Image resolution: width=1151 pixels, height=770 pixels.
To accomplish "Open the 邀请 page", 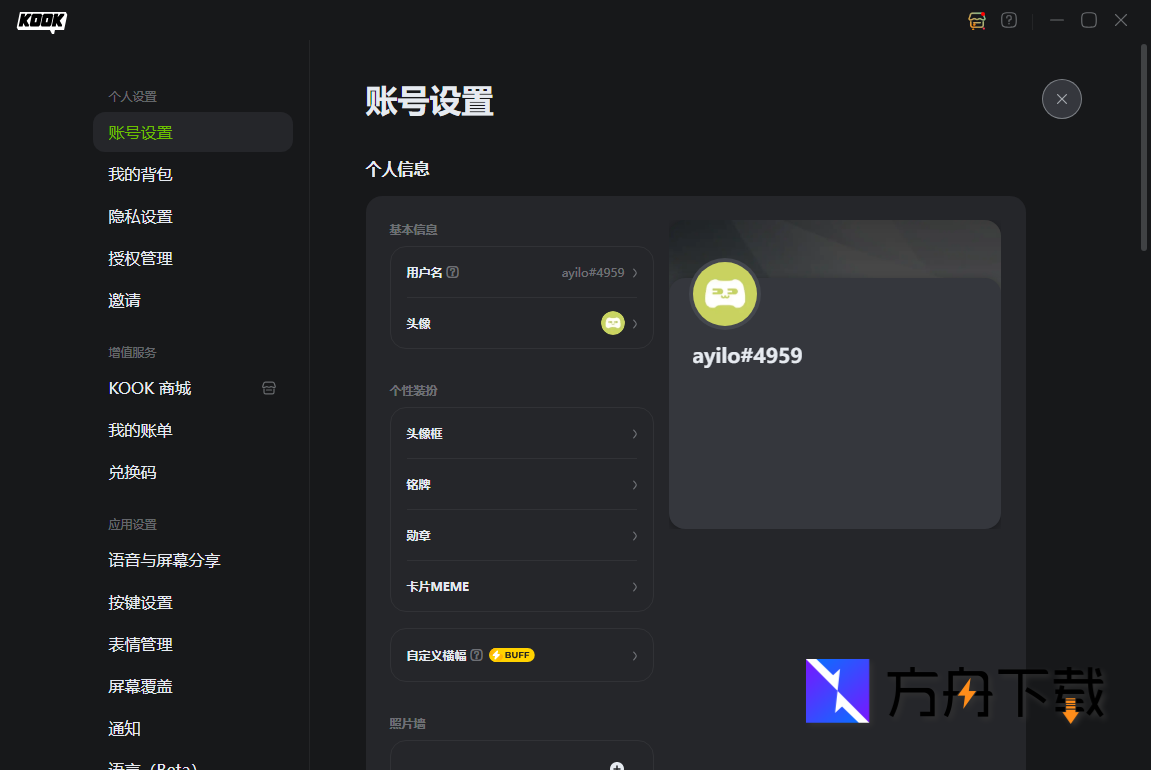I will click(124, 300).
